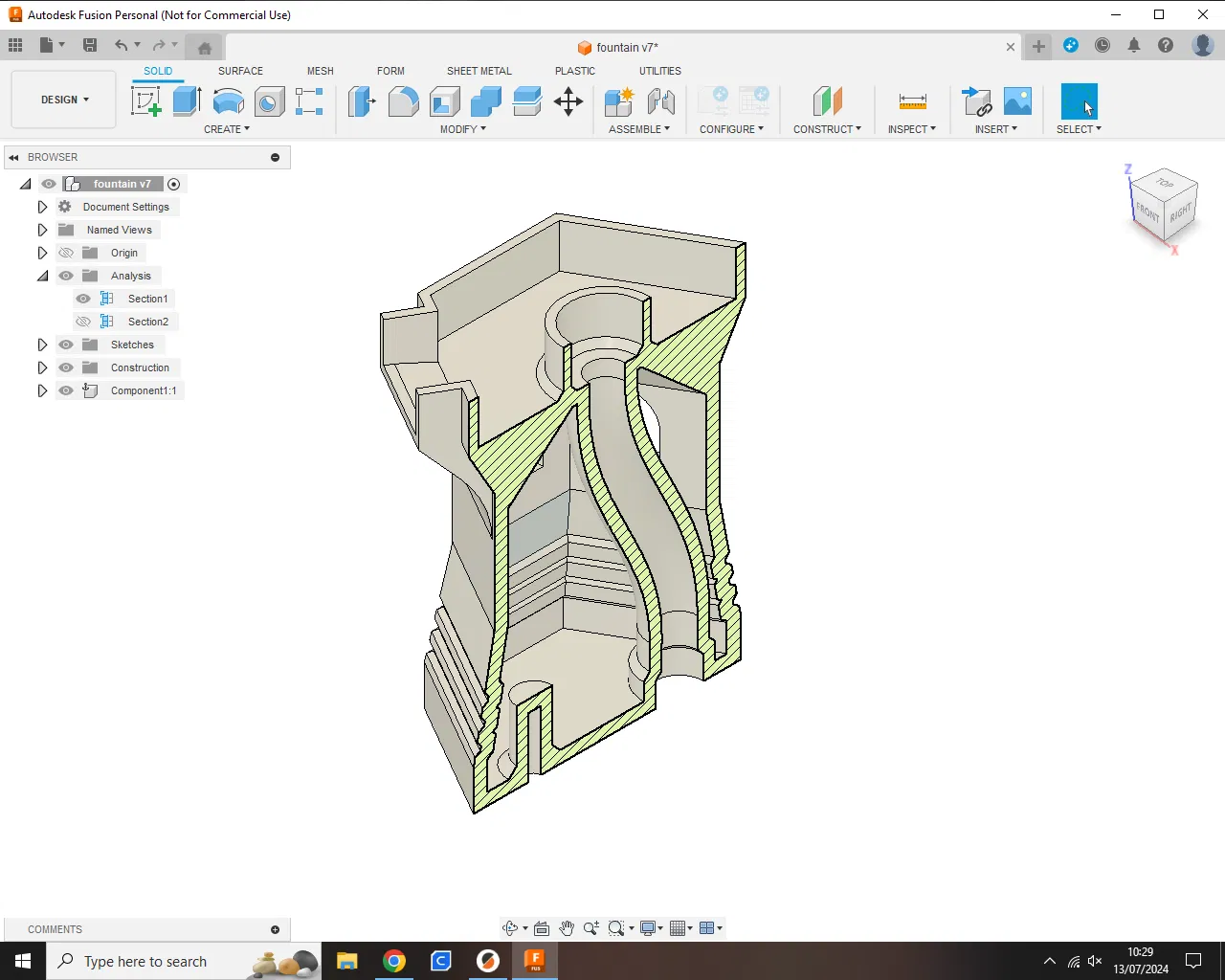Select the Revolve tool icon
The width and height of the screenshot is (1225, 980).
click(x=228, y=101)
